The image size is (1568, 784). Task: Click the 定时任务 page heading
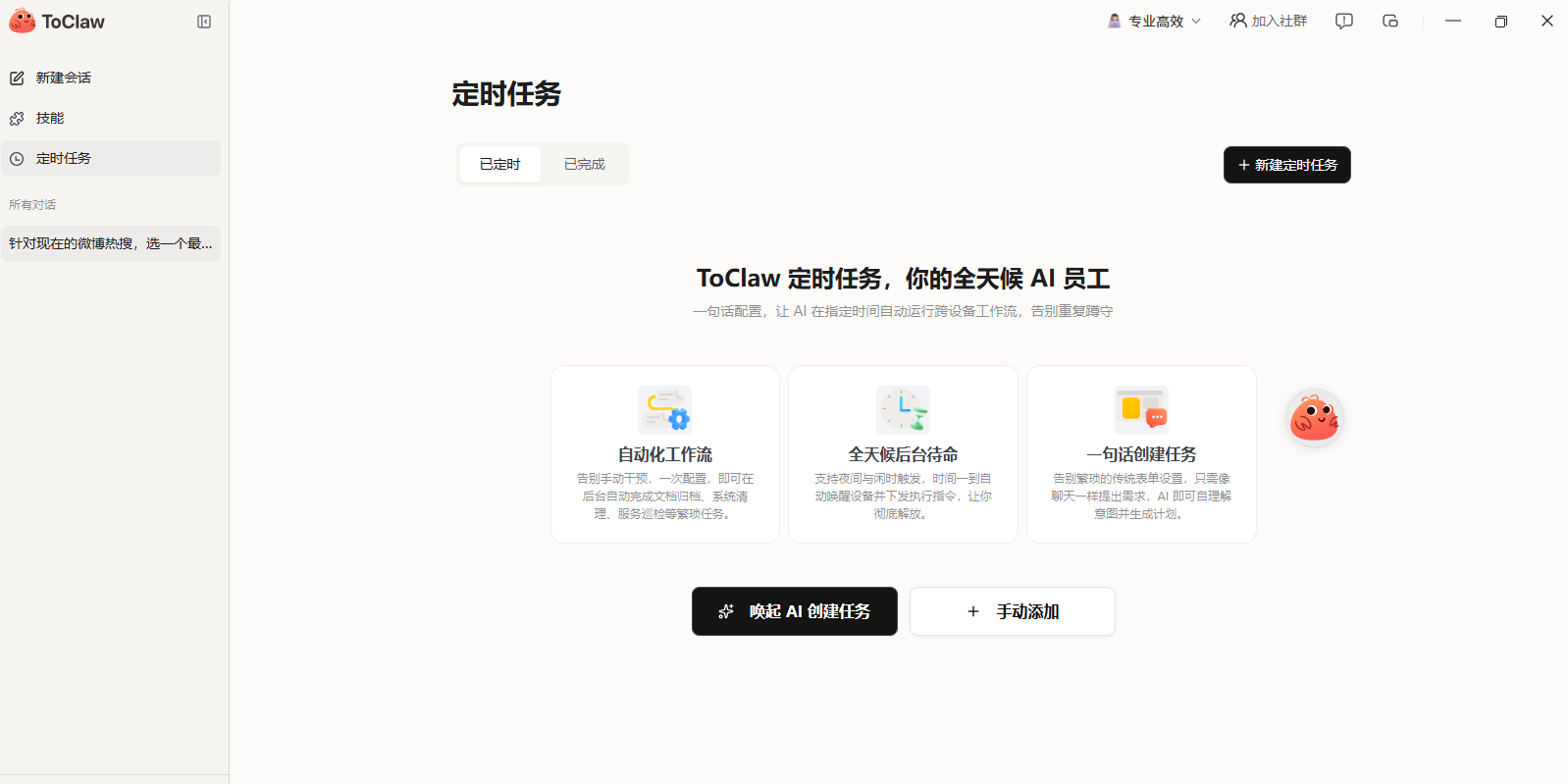click(506, 94)
